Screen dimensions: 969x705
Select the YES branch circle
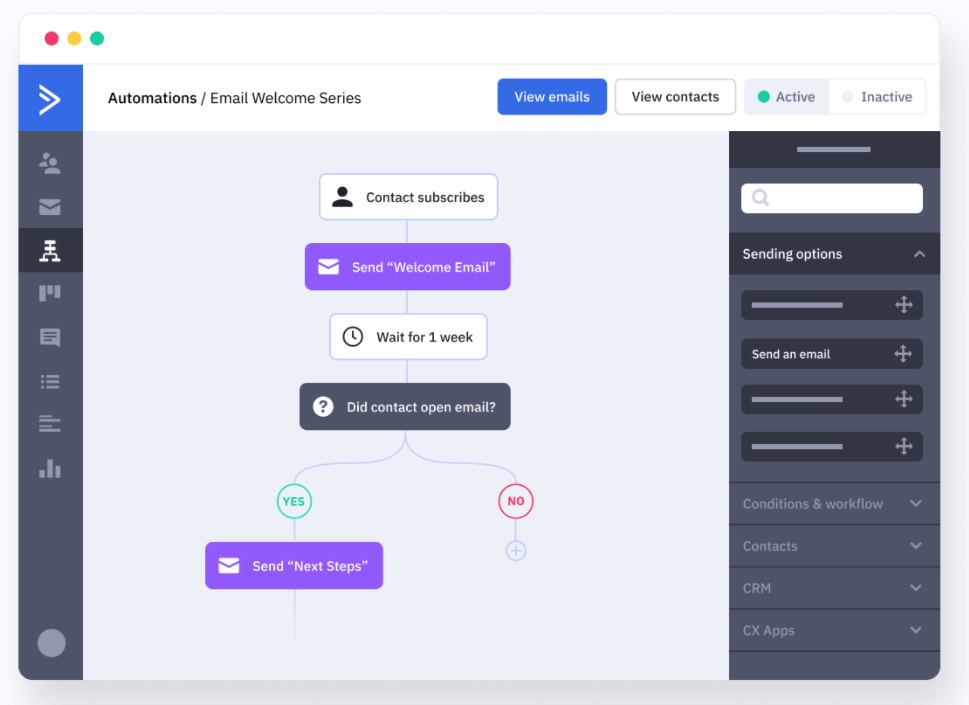pyautogui.click(x=294, y=501)
